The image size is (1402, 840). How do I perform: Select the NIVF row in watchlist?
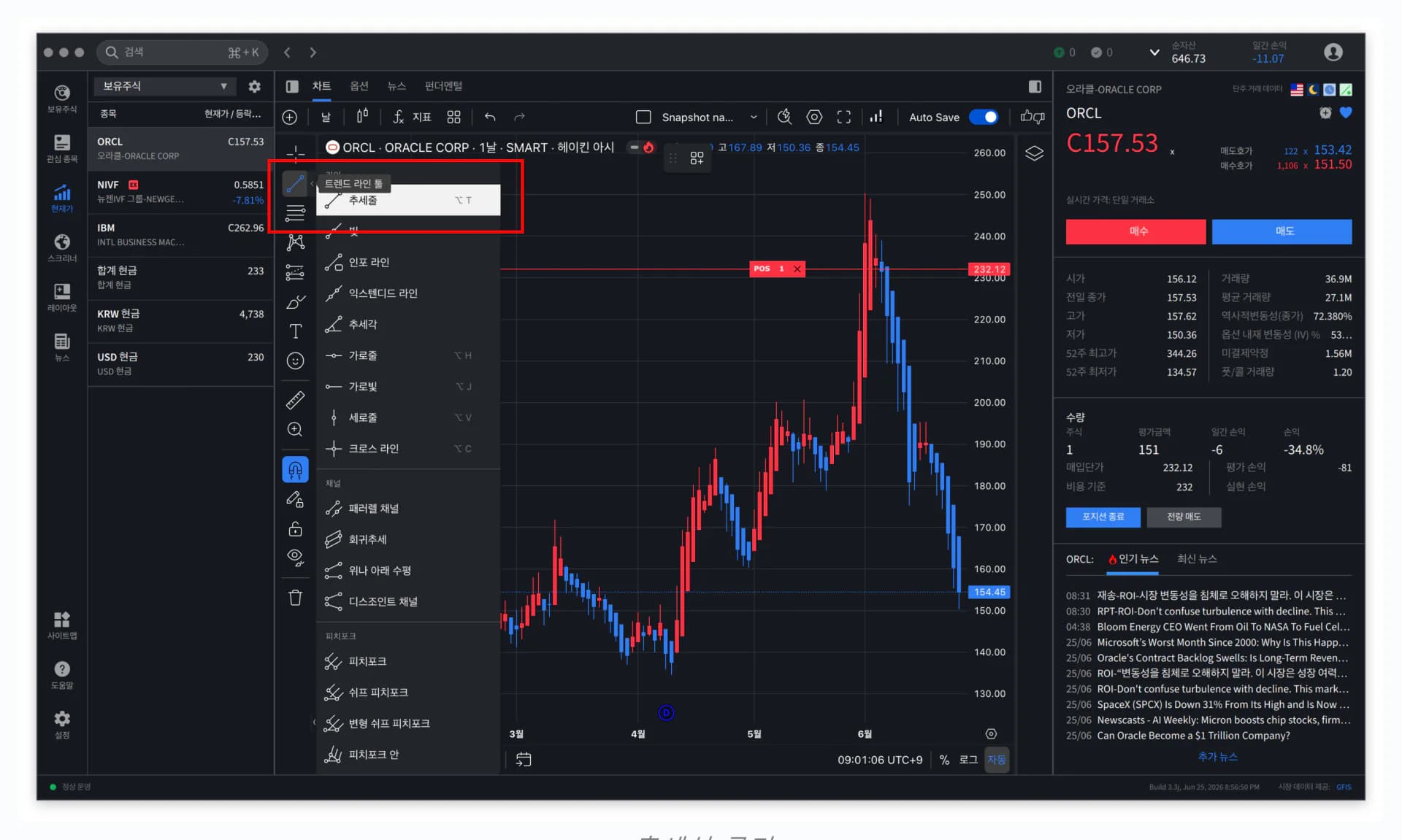pyautogui.click(x=180, y=192)
